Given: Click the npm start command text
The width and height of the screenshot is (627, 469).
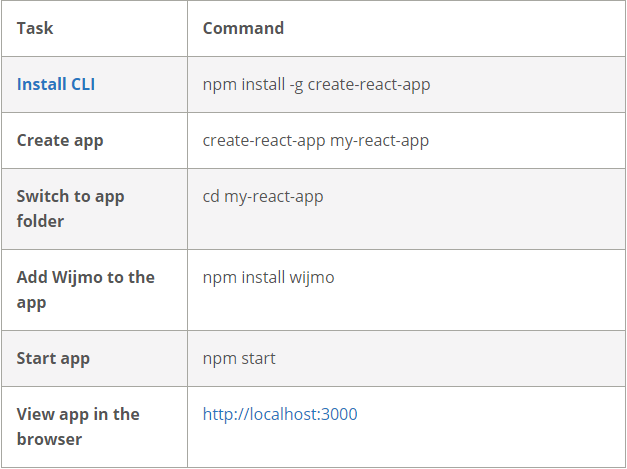Looking at the screenshot, I should point(239,358).
